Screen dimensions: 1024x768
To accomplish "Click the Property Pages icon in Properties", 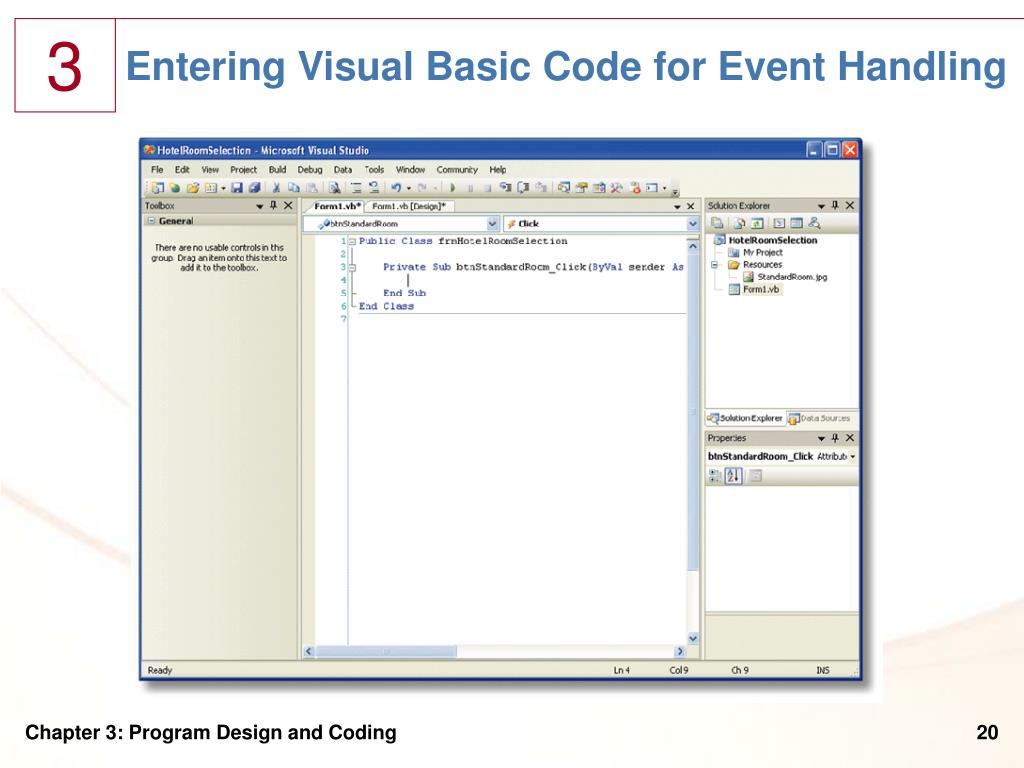I will (756, 476).
